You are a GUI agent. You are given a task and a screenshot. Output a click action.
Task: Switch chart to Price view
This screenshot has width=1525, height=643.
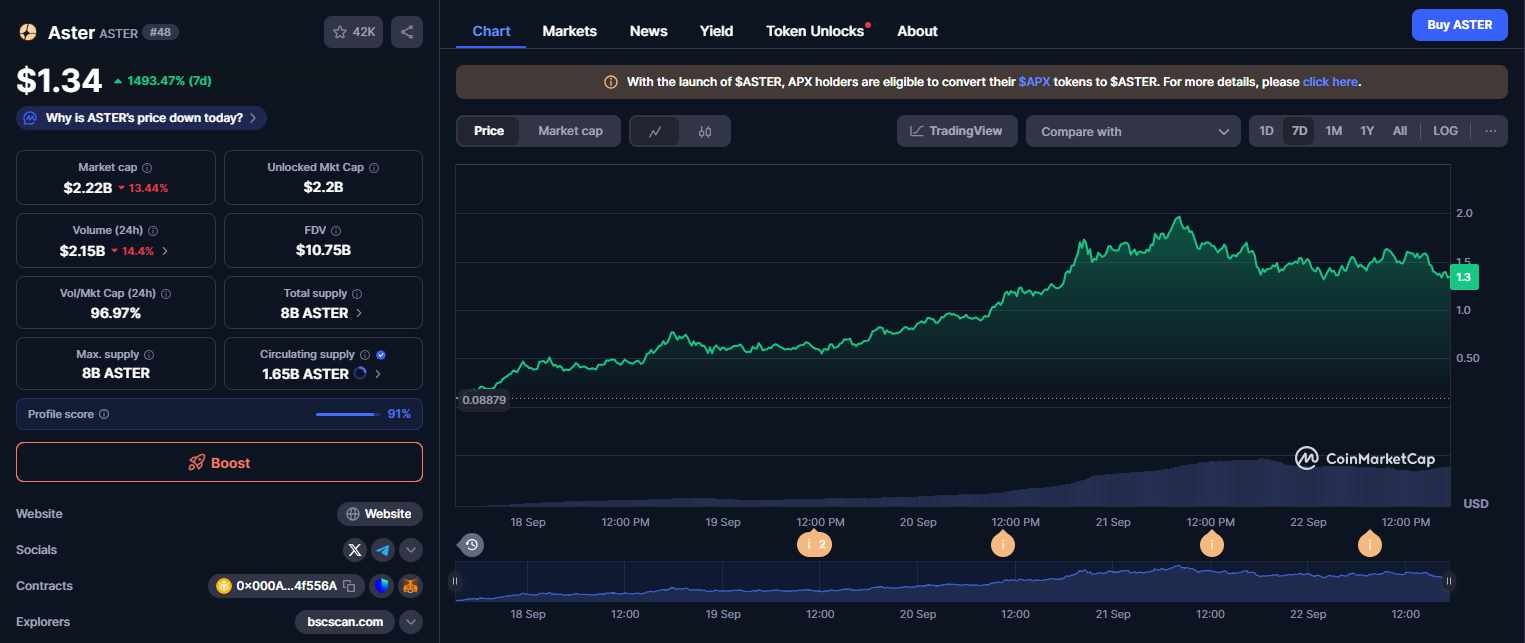(489, 131)
